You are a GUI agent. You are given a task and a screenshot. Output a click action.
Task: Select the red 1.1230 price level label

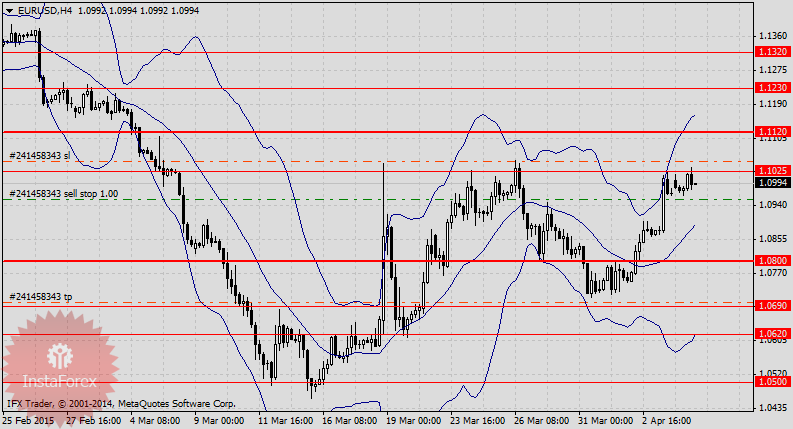[x=771, y=88]
